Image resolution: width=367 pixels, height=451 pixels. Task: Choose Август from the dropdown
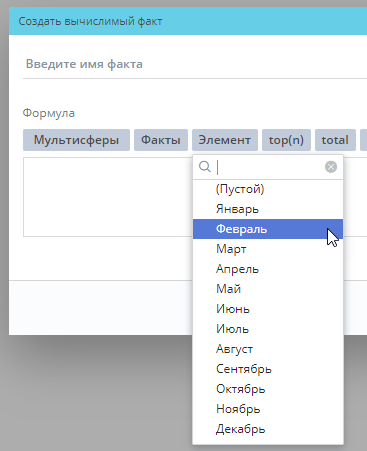point(268,349)
